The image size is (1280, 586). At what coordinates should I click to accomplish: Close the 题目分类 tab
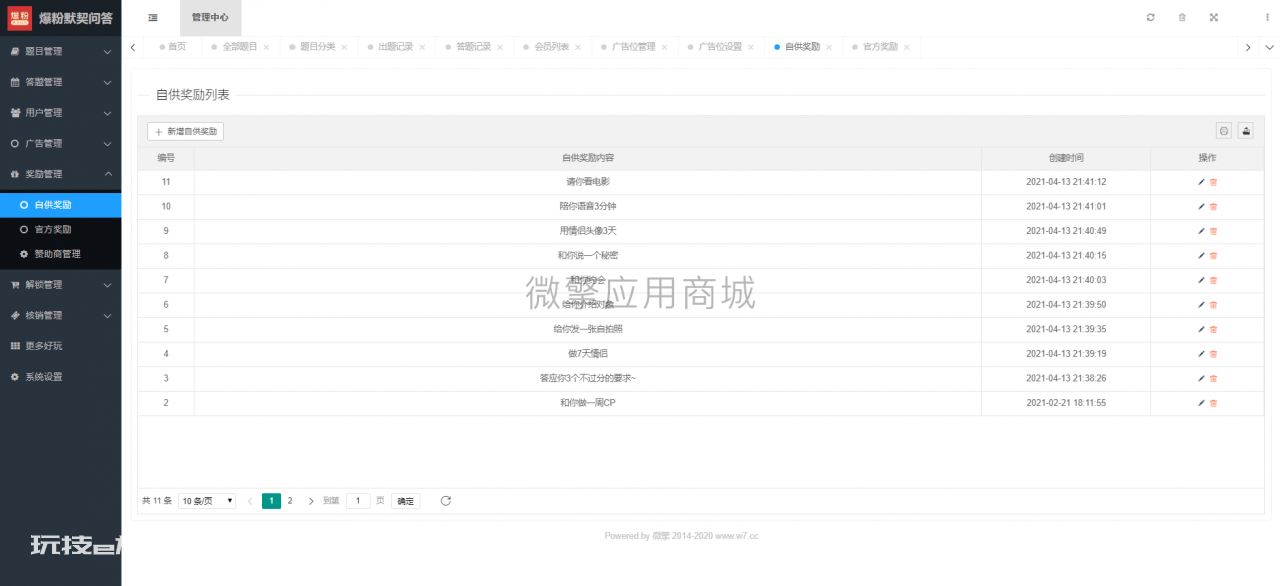point(344,48)
